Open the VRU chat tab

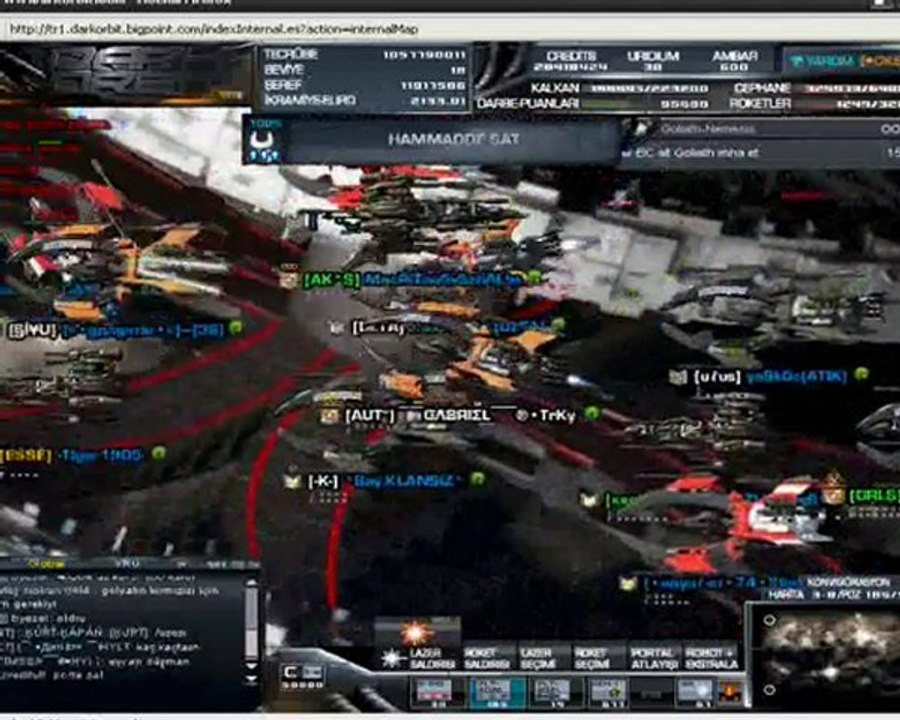125,563
